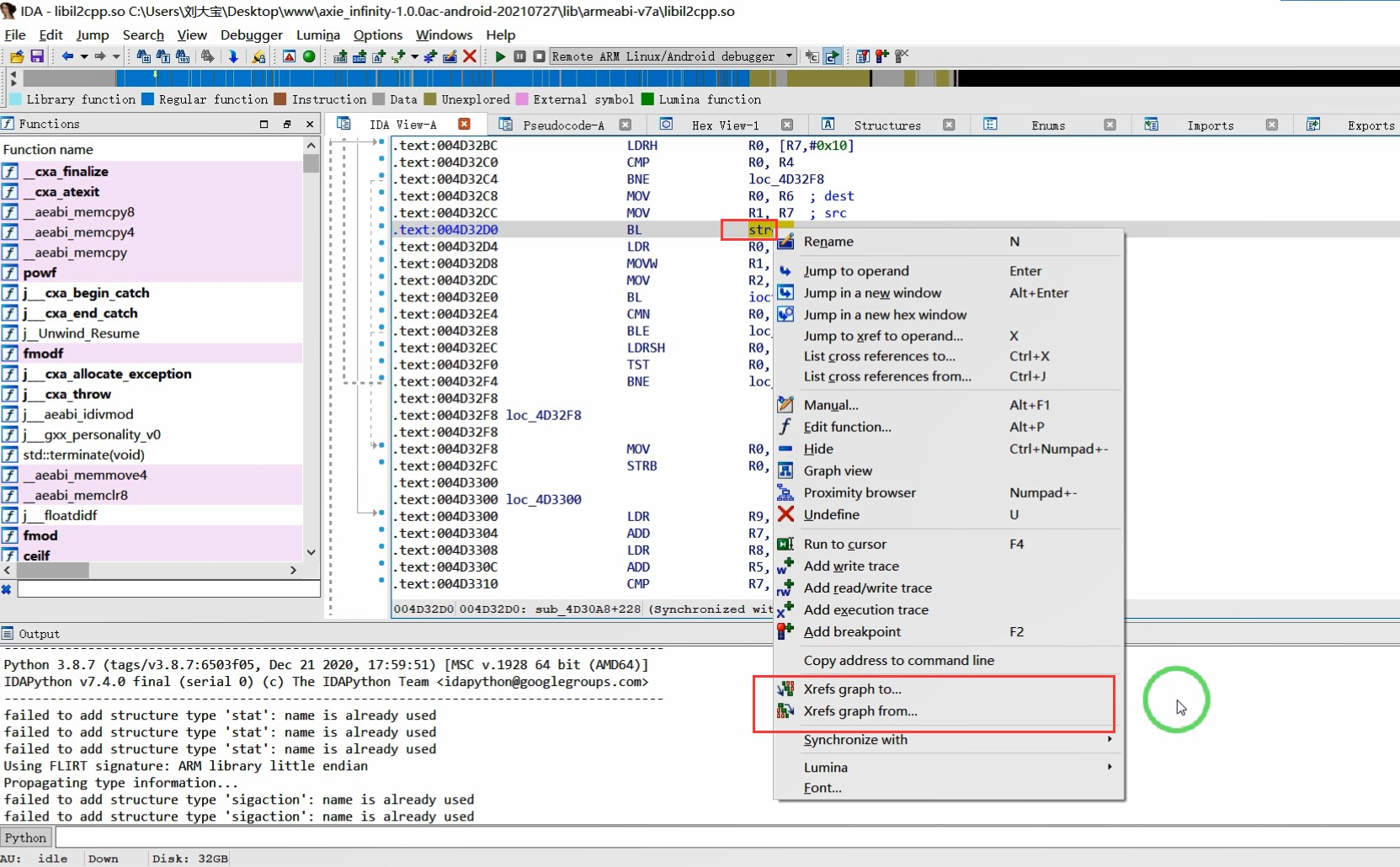The image size is (1400, 867).
Task: Delete a function with the red X icon
Action: (471, 56)
